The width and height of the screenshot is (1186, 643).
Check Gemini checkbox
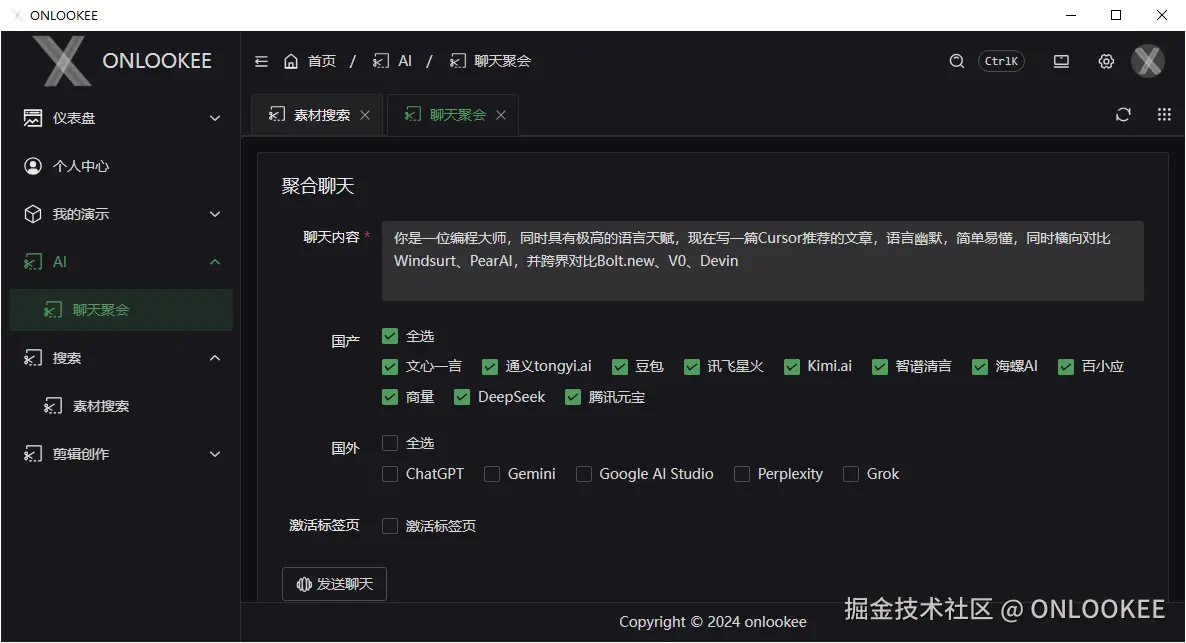click(x=492, y=474)
